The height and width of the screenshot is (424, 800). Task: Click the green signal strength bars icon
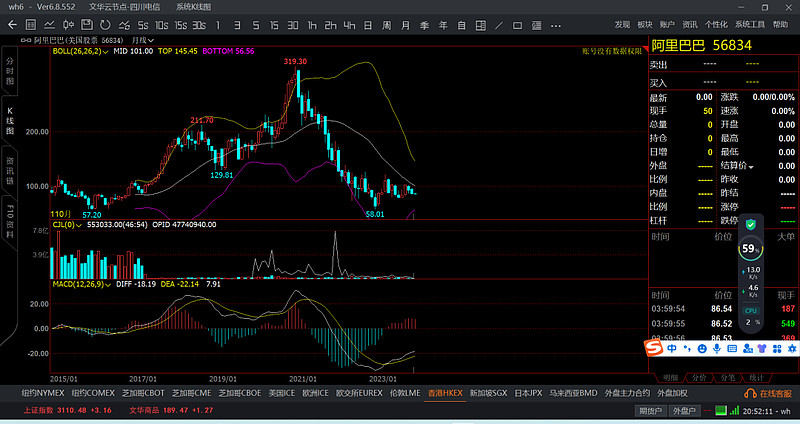(734, 410)
